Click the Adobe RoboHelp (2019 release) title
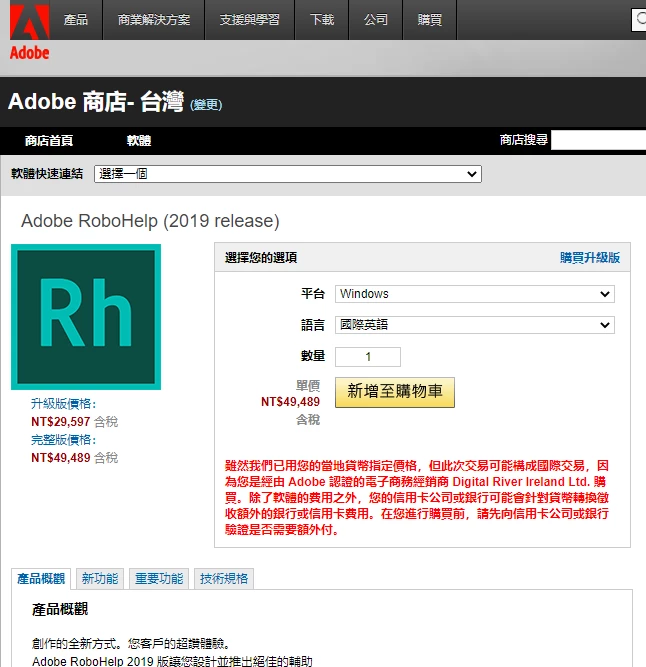Image resolution: width=646 pixels, height=667 pixels. click(150, 221)
